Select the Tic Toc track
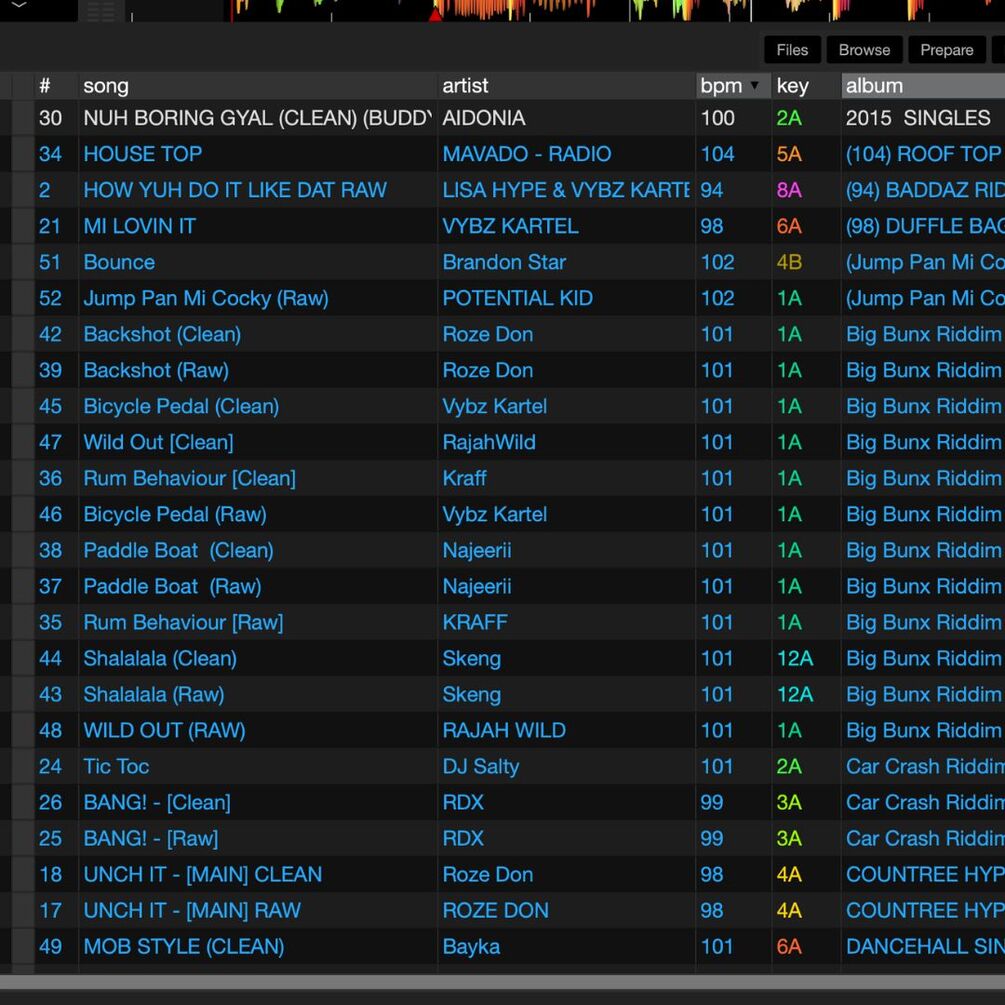The height and width of the screenshot is (1005, 1005). pyautogui.click(x=116, y=766)
